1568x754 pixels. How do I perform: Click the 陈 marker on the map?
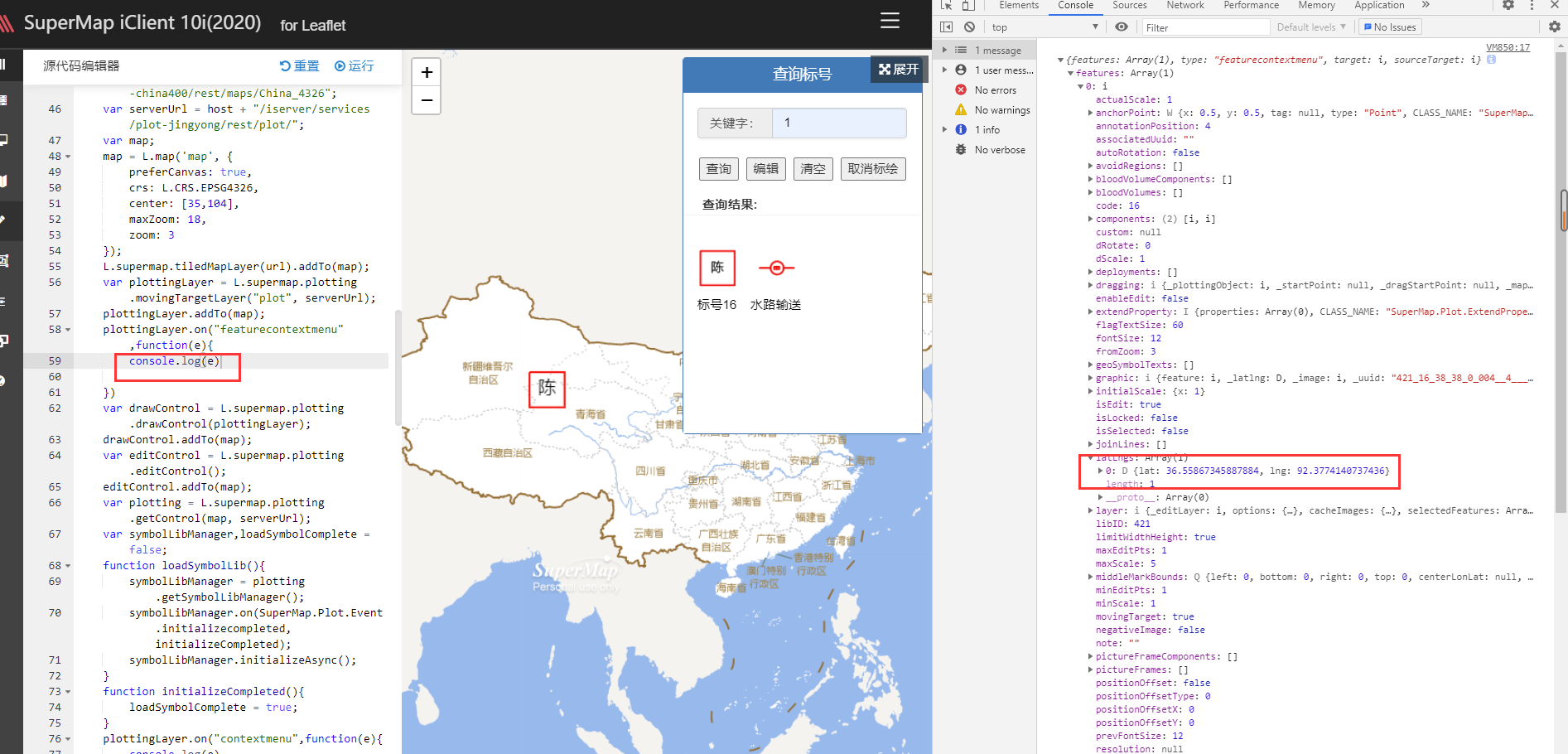[x=547, y=388]
